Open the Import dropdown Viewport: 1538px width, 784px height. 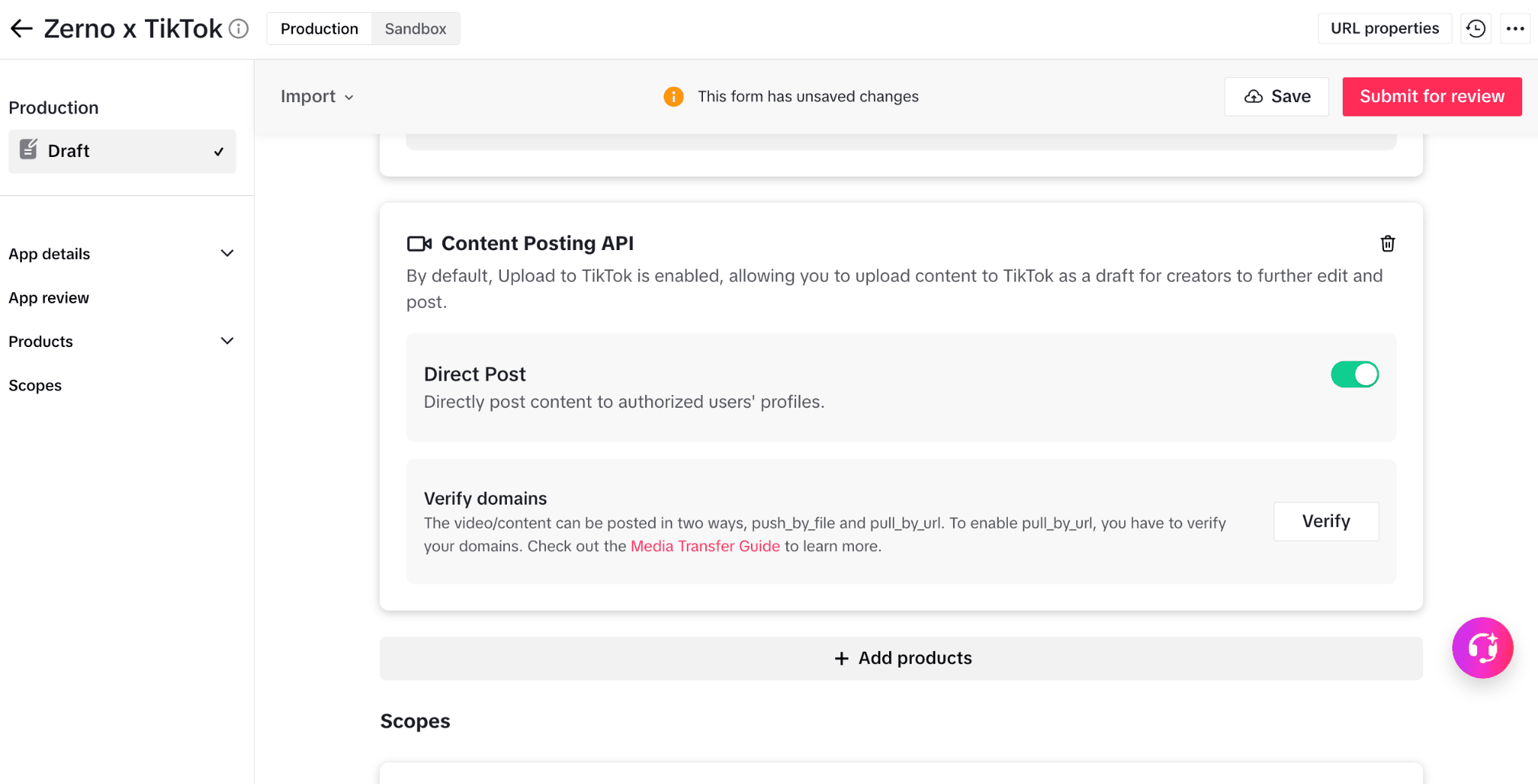coord(316,96)
